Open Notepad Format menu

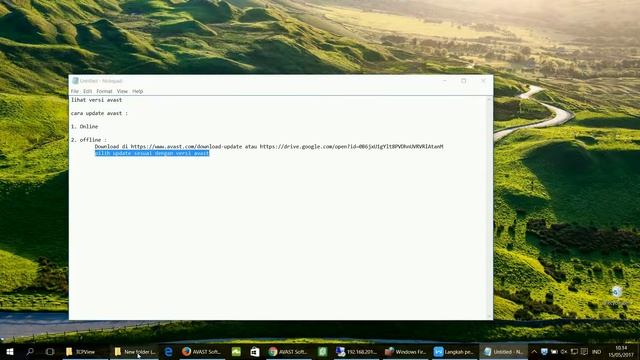coord(104,91)
